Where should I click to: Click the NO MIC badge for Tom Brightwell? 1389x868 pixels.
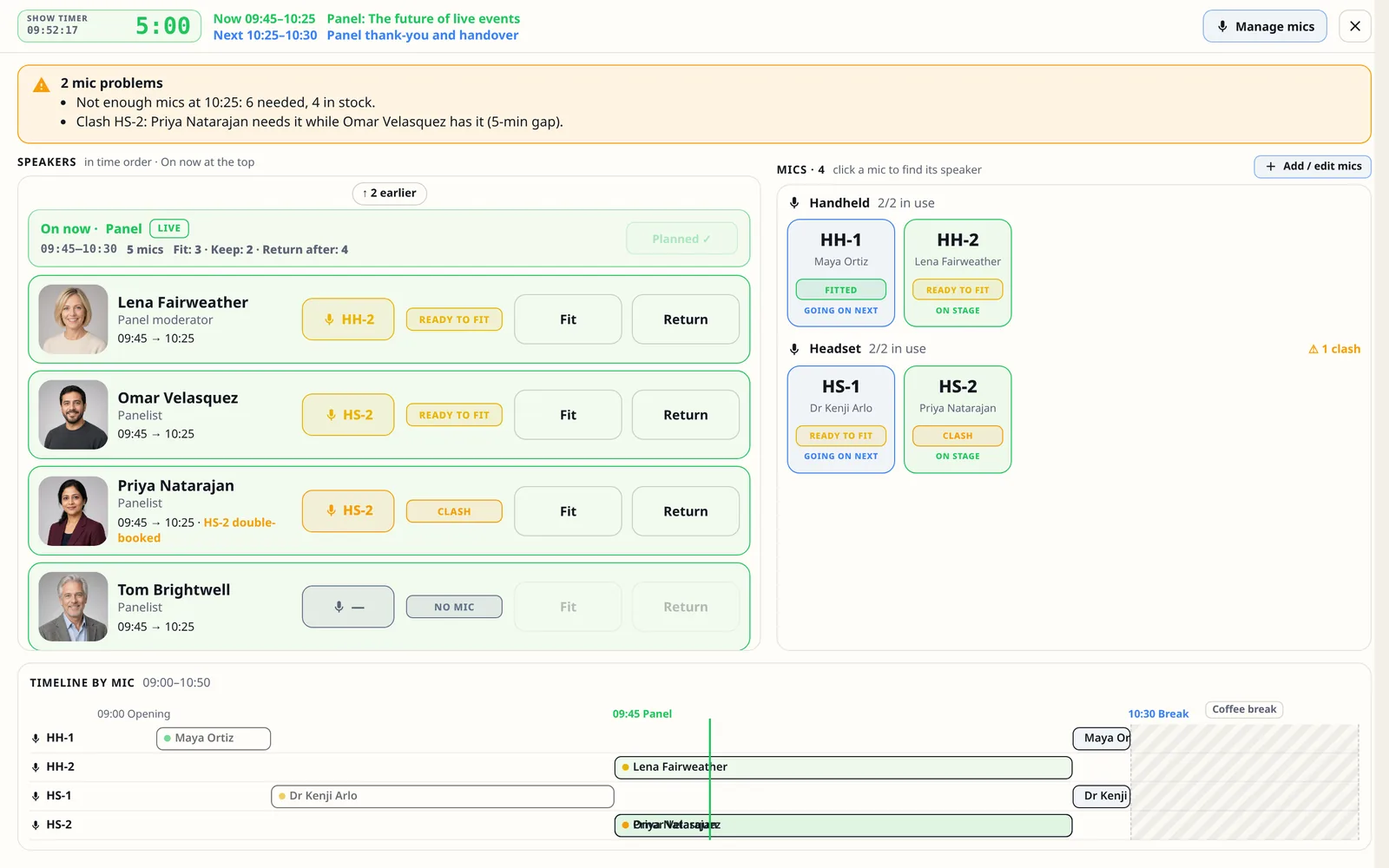(454, 607)
